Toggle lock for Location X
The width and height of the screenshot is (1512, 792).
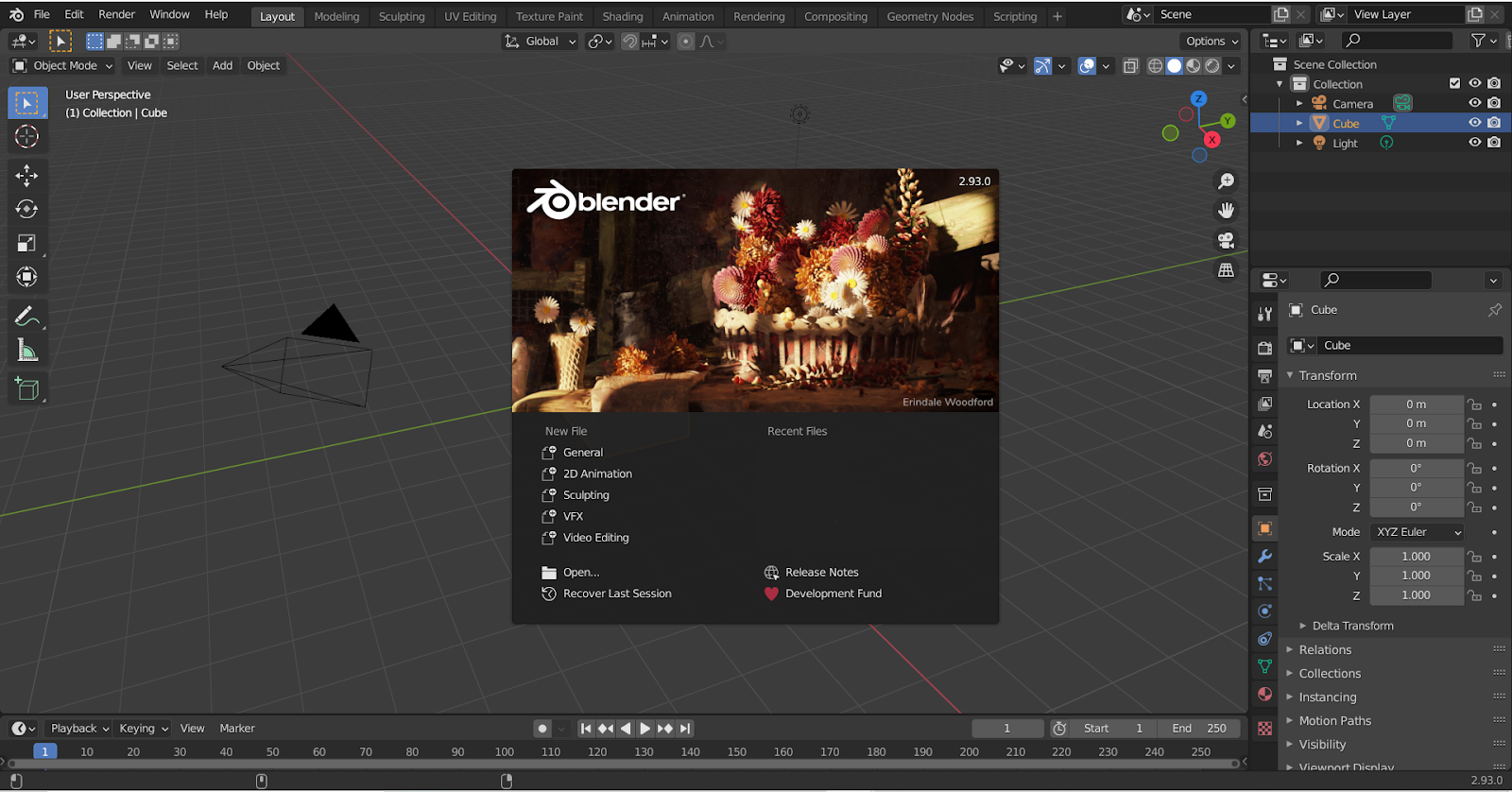click(1474, 405)
